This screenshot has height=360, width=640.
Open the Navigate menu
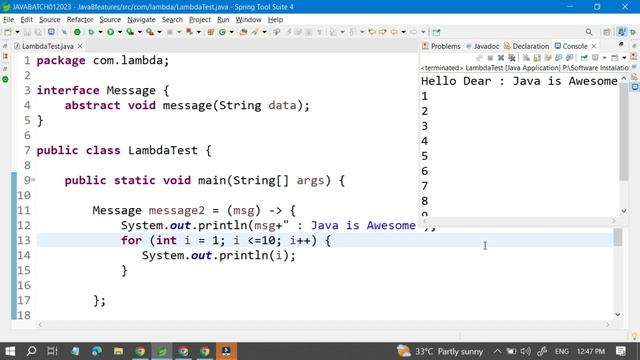click(141, 20)
